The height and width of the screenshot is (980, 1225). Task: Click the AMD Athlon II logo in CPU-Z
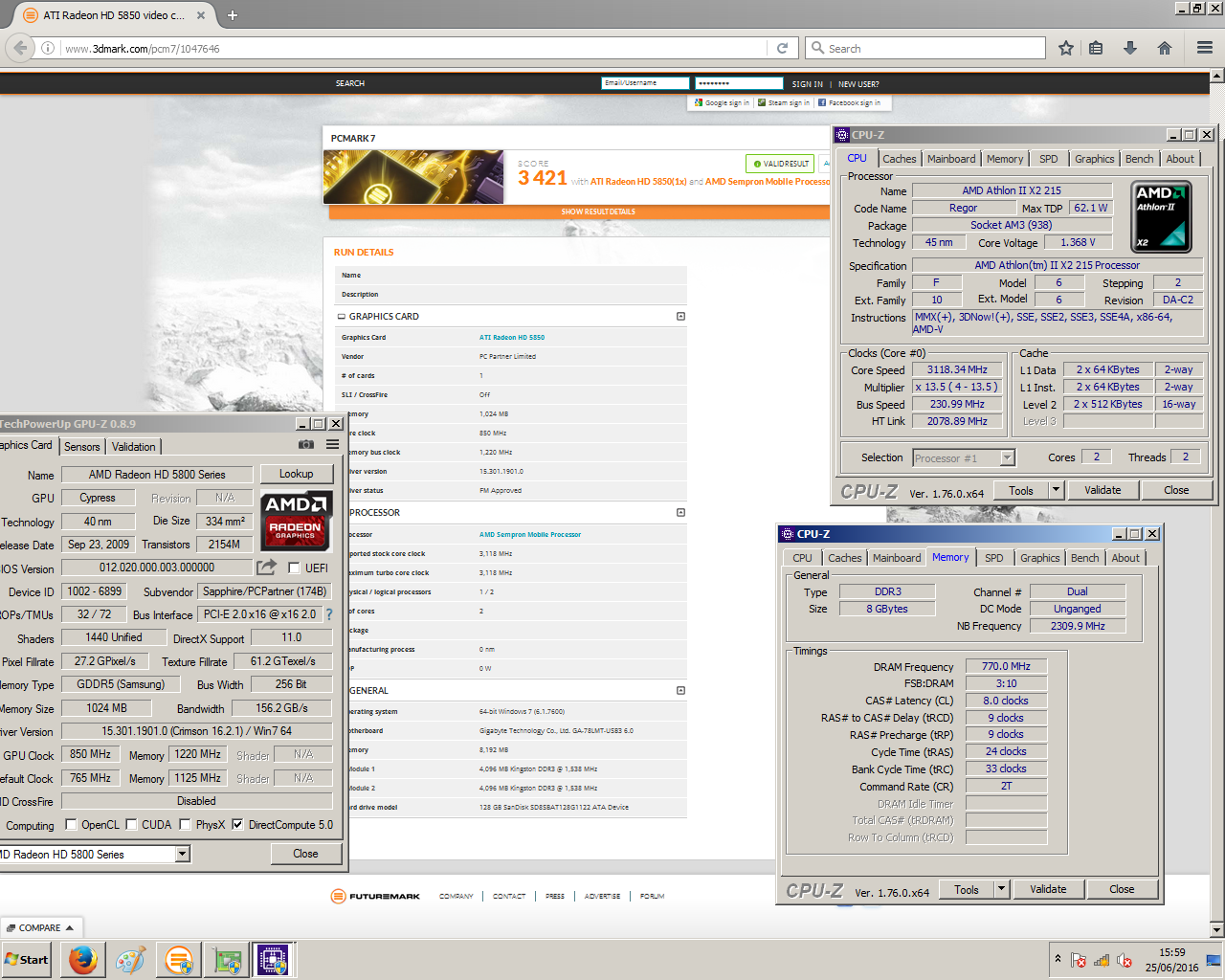[x=1161, y=216]
